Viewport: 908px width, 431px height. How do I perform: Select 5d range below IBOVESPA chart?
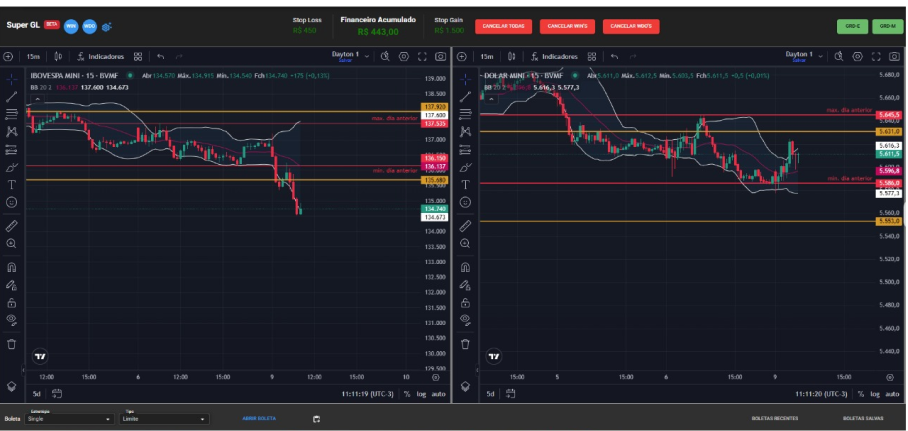pos(36,394)
